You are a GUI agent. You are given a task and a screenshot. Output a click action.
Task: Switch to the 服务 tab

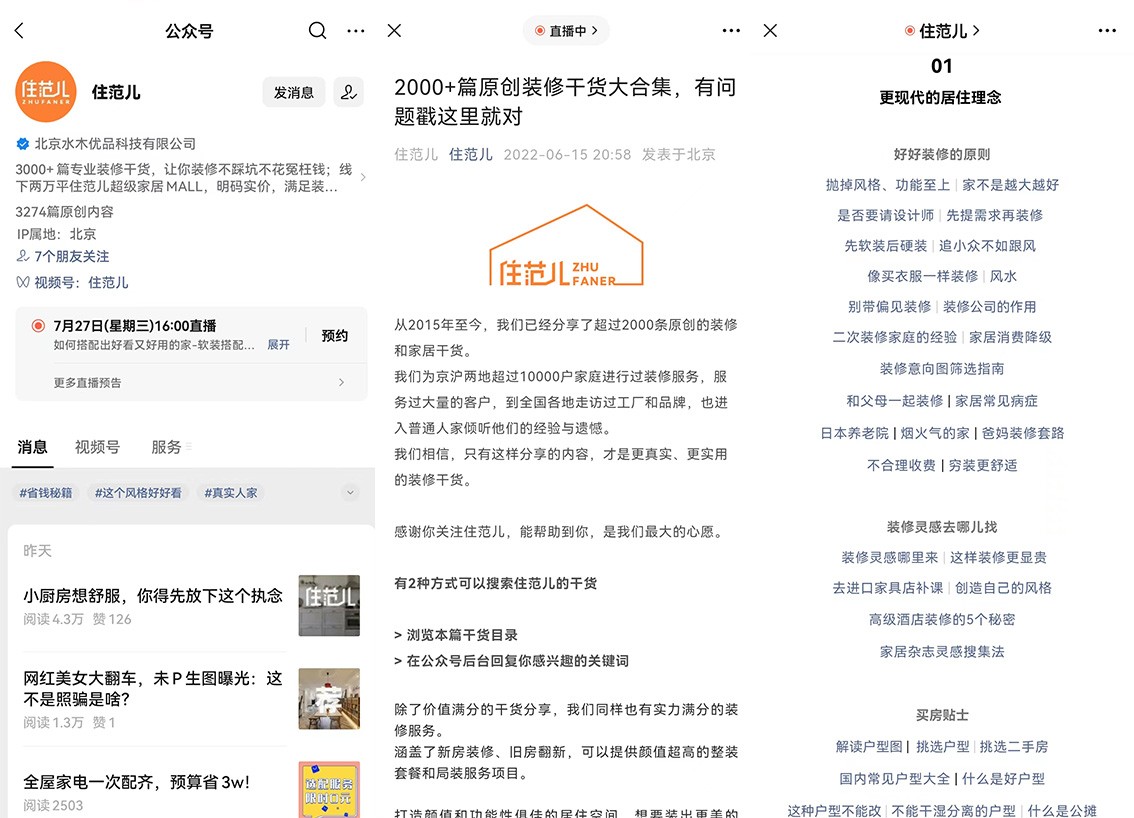pos(167,447)
